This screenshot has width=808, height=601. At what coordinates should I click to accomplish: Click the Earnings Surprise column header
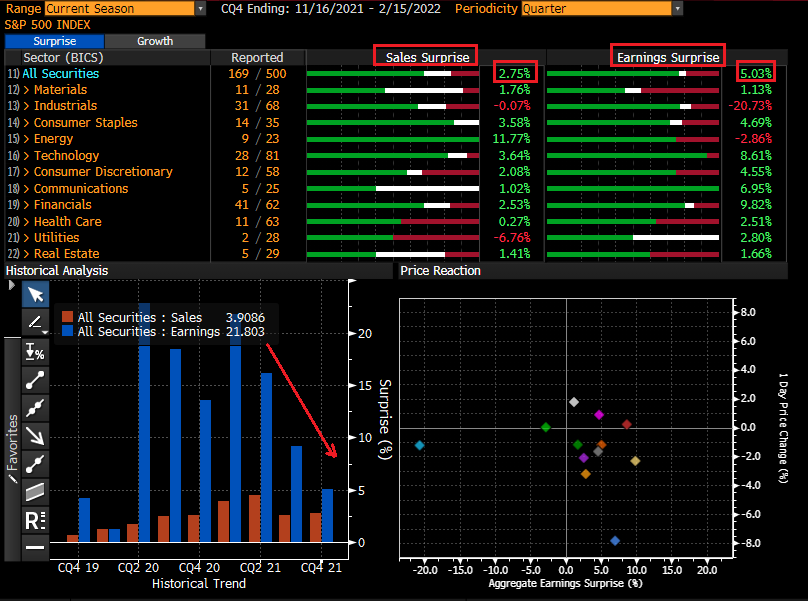tap(668, 57)
